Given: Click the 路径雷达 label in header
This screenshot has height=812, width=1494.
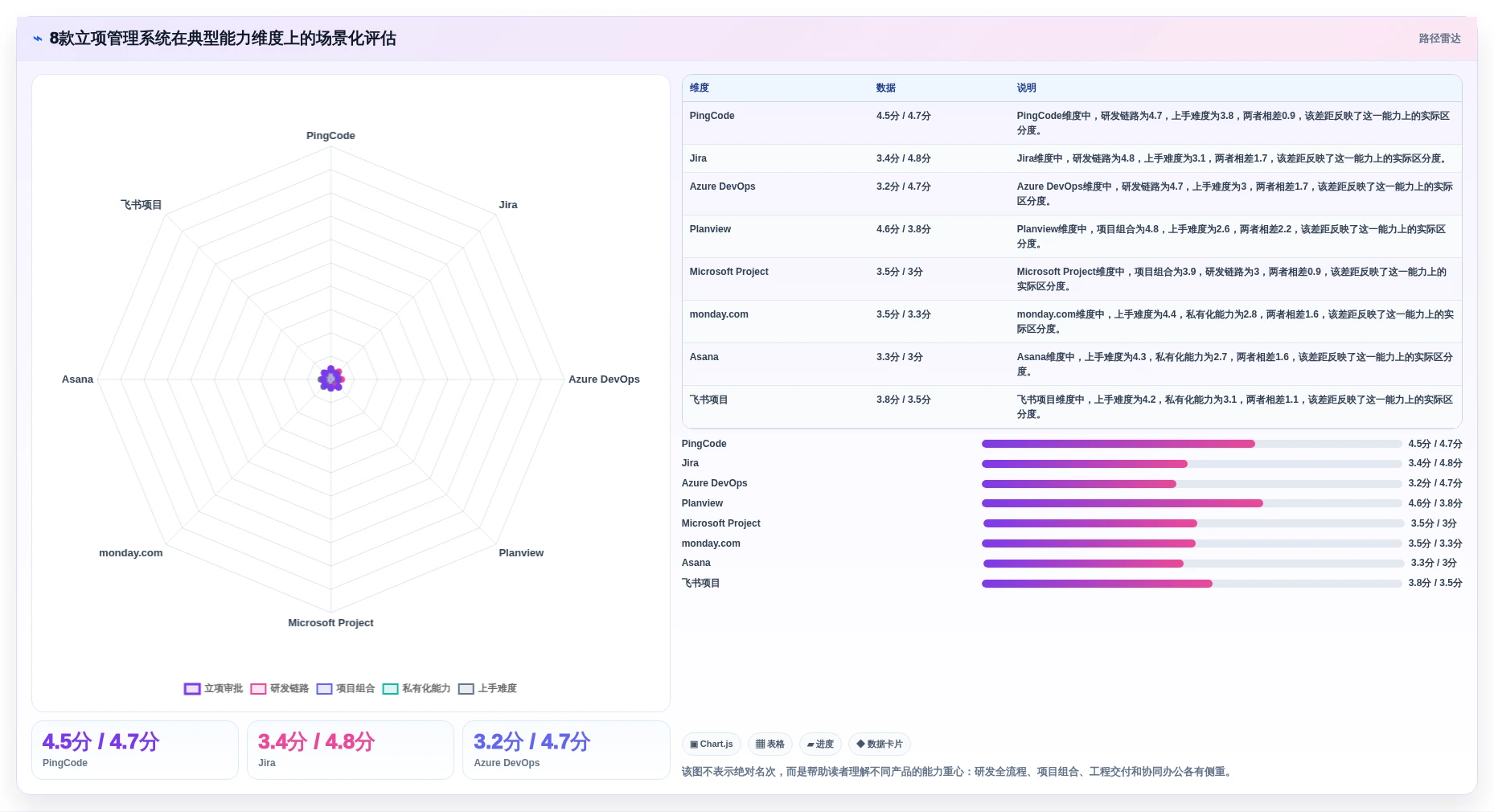Looking at the screenshot, I should coord(1439,39).
